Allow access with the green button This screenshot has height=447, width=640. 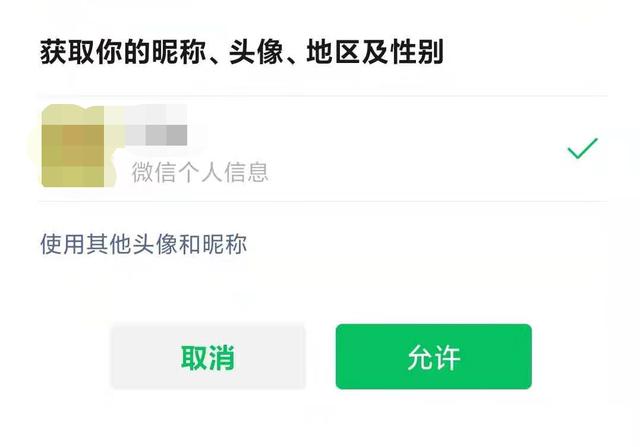click(x=433, y=357)
